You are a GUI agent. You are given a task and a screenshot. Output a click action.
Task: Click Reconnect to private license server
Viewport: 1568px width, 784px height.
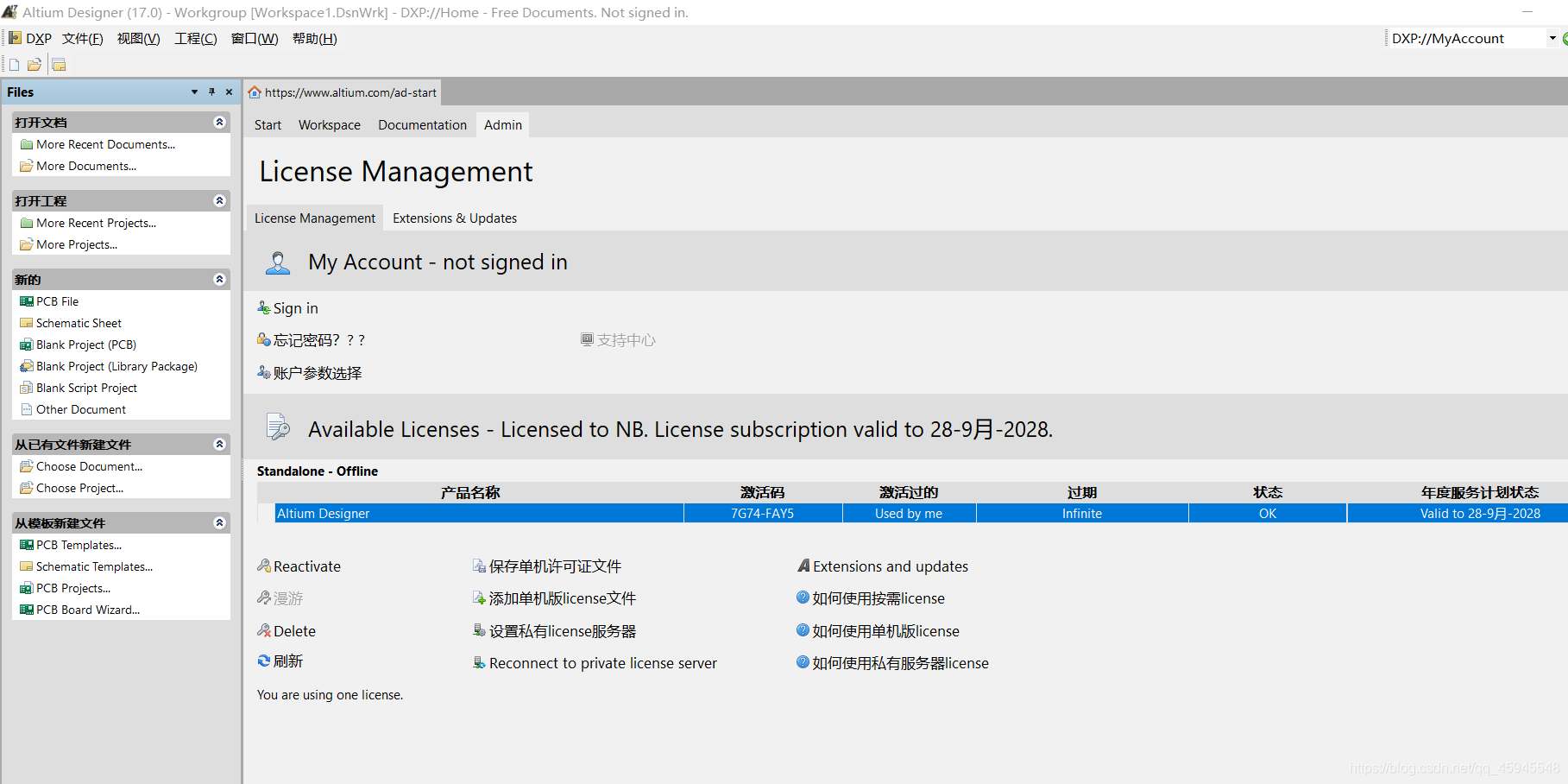pos(602,663)
